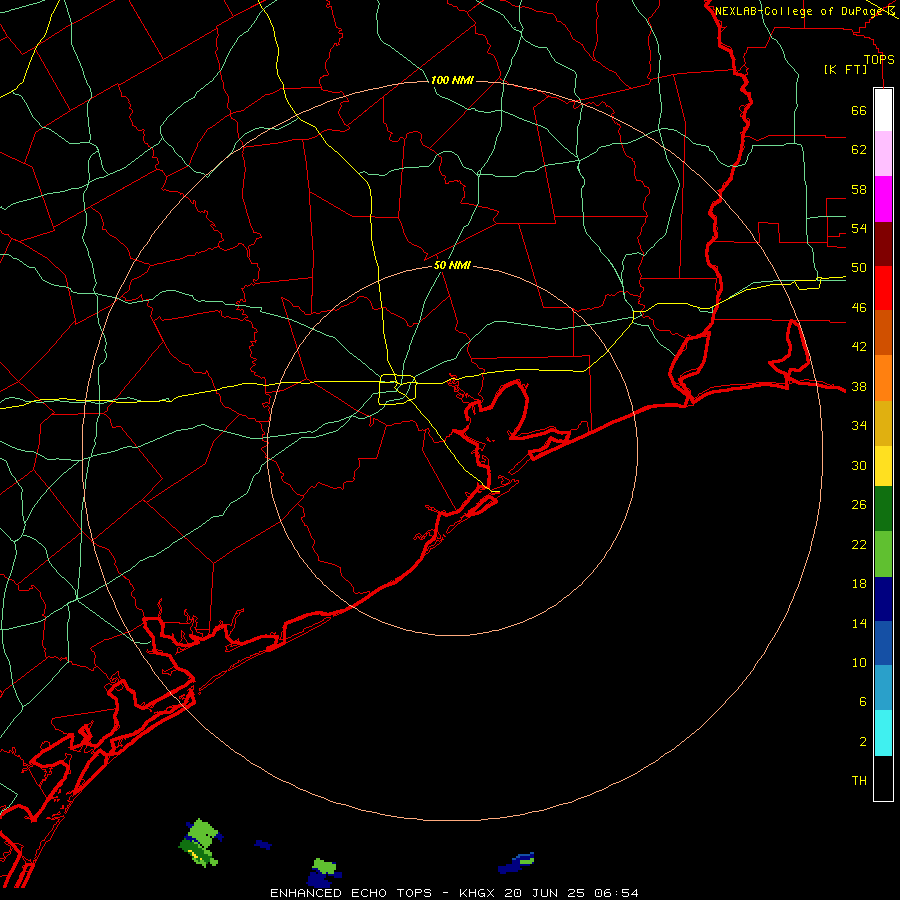Image resolution: width=900 pixels, height=900 pixels.
Task: Click legend value 6
Action: pos(862,701)
